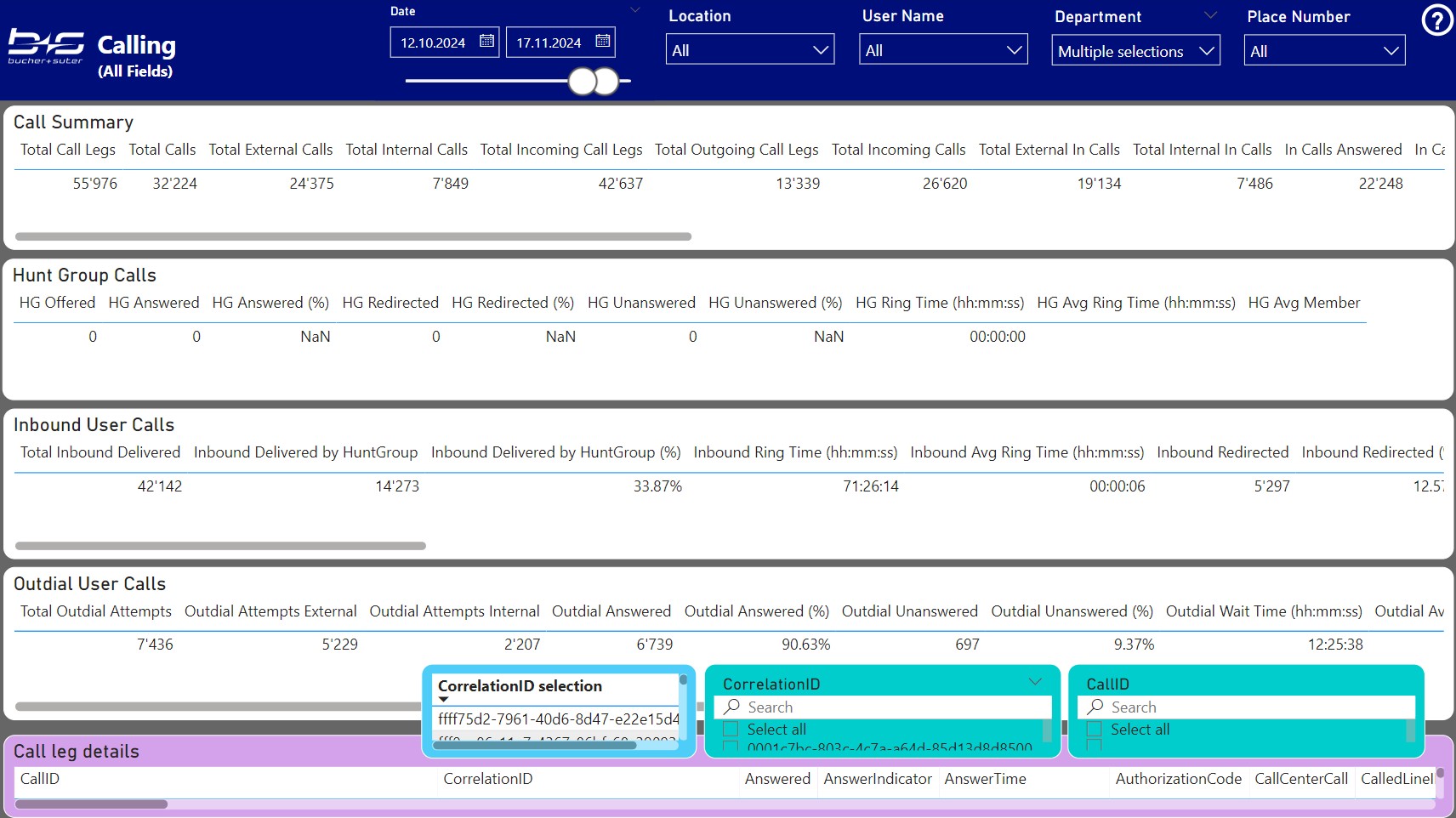Sort by Inbound Redirected column header

point(1222,452)
